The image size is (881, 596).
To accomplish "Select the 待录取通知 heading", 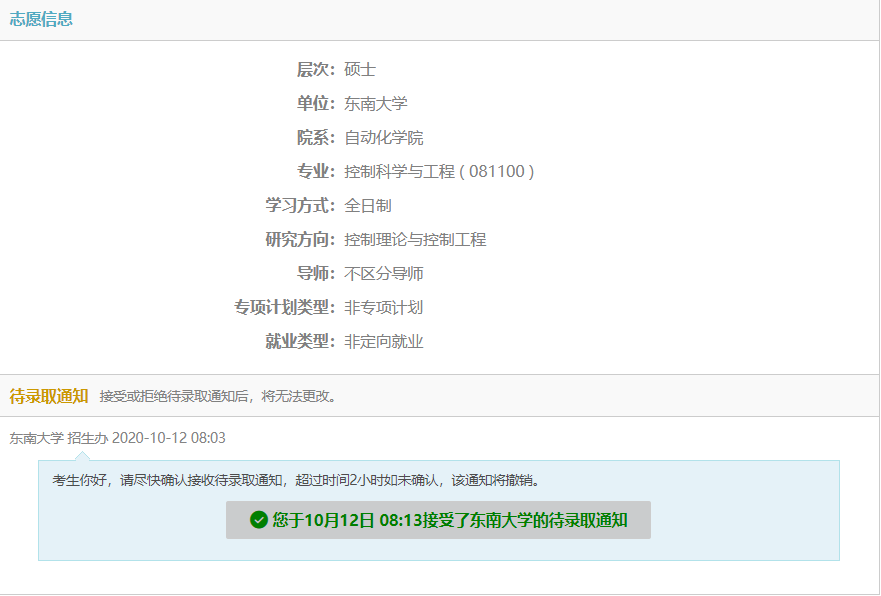I will coord(49,396).
